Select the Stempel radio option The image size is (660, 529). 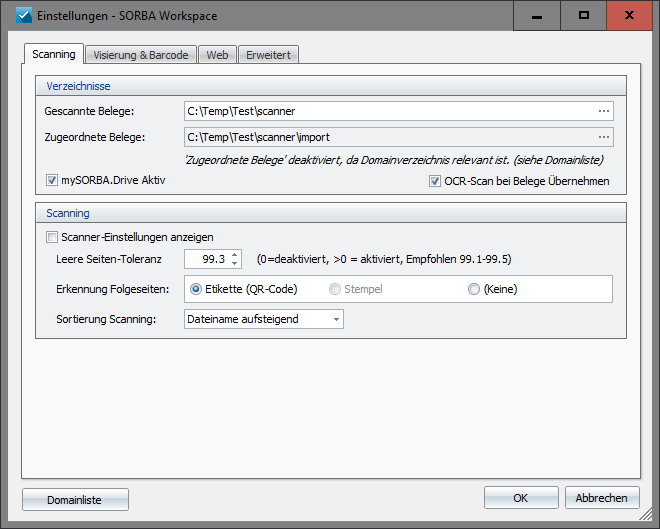pos(335,289)
